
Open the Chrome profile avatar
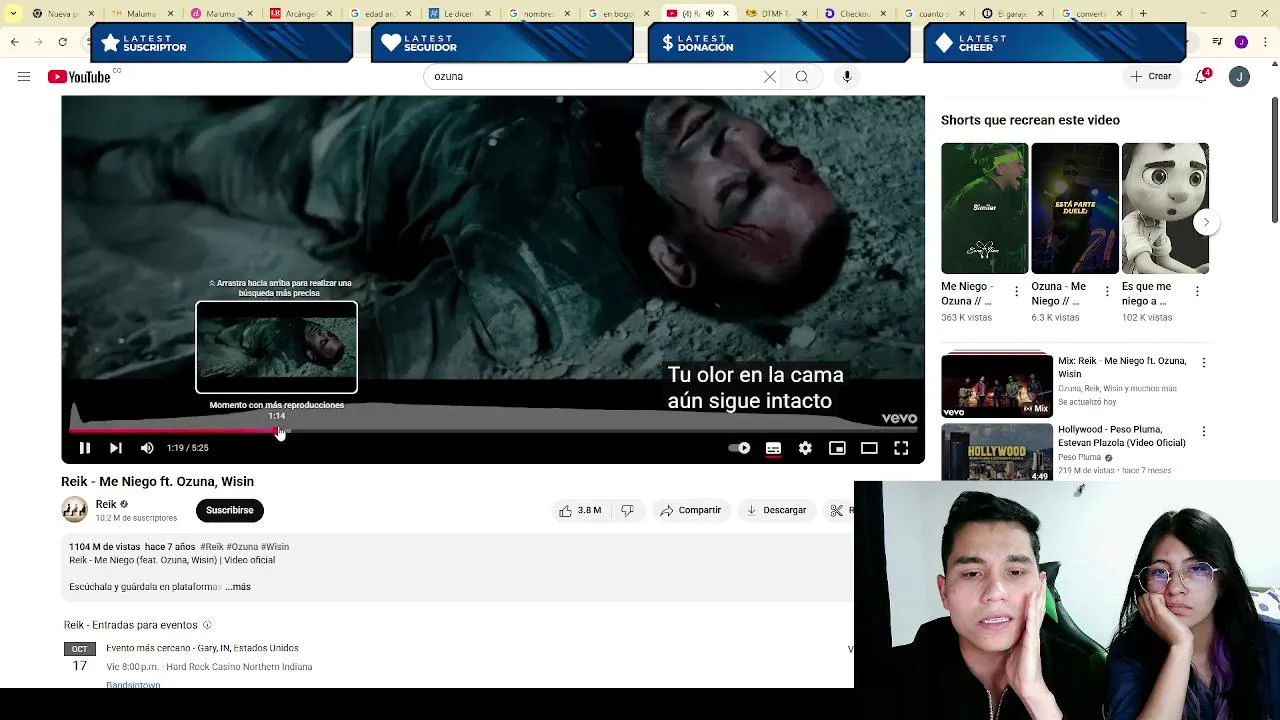1241,42
